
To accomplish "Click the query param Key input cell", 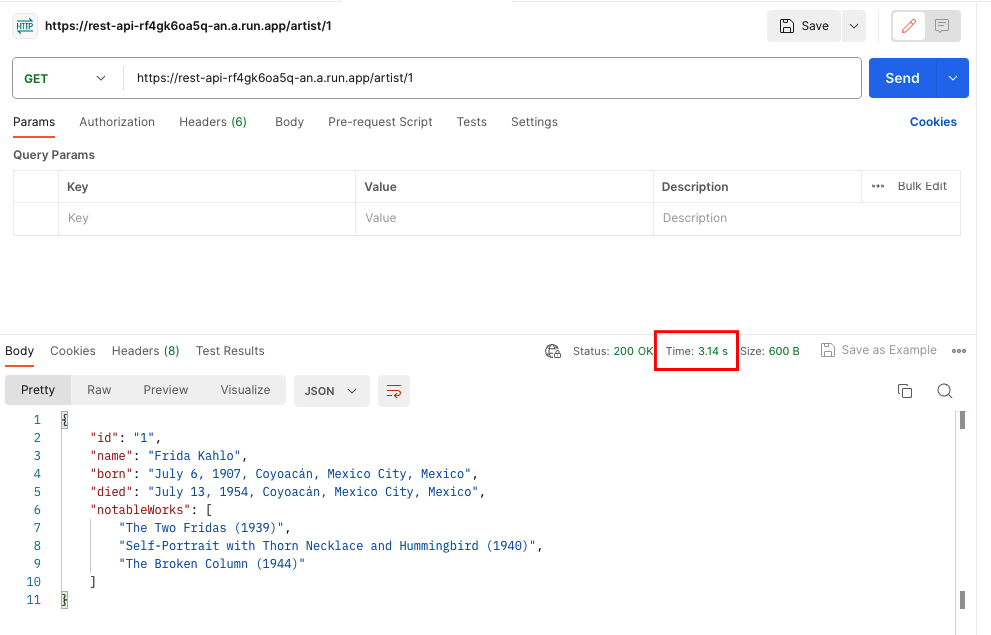I will pyautogui.click(x=207, y=219).
